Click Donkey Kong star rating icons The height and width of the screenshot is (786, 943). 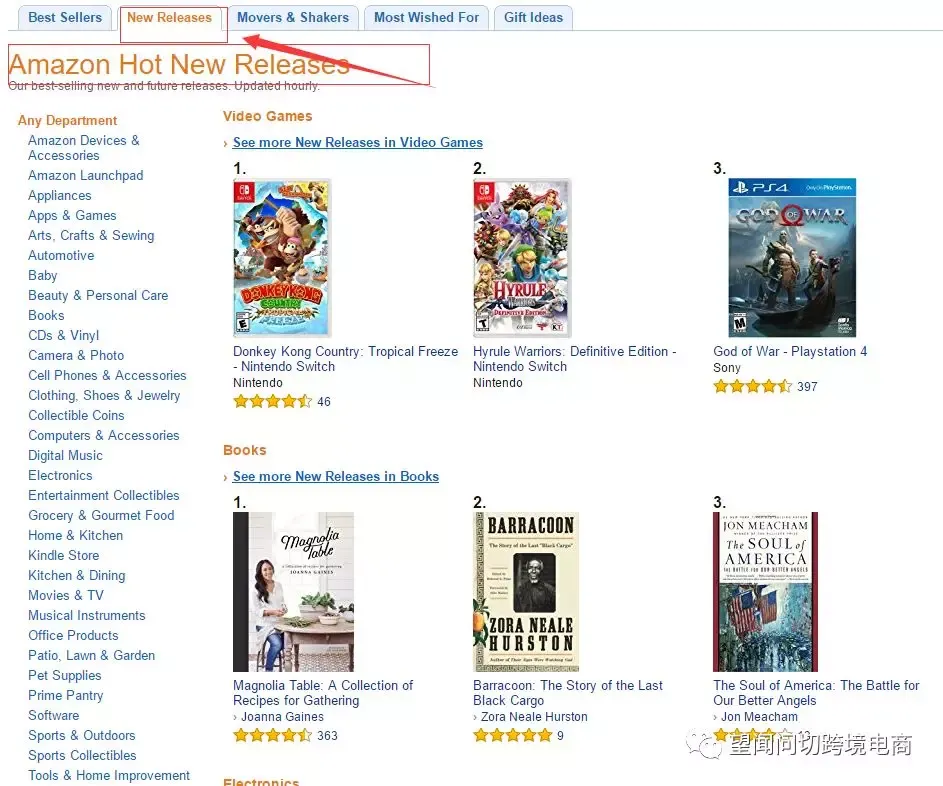point(272,401)
